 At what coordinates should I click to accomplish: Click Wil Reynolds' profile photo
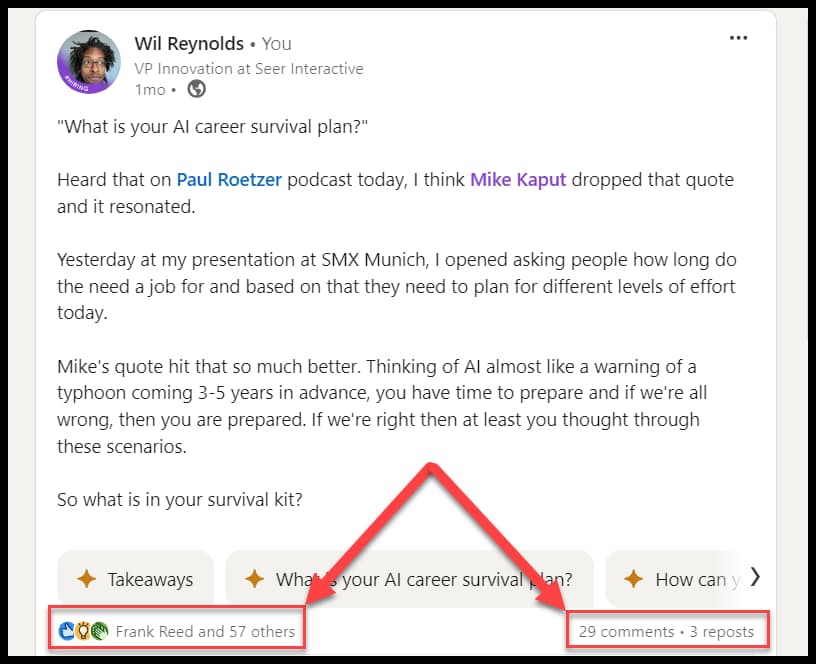click(89, 62)
